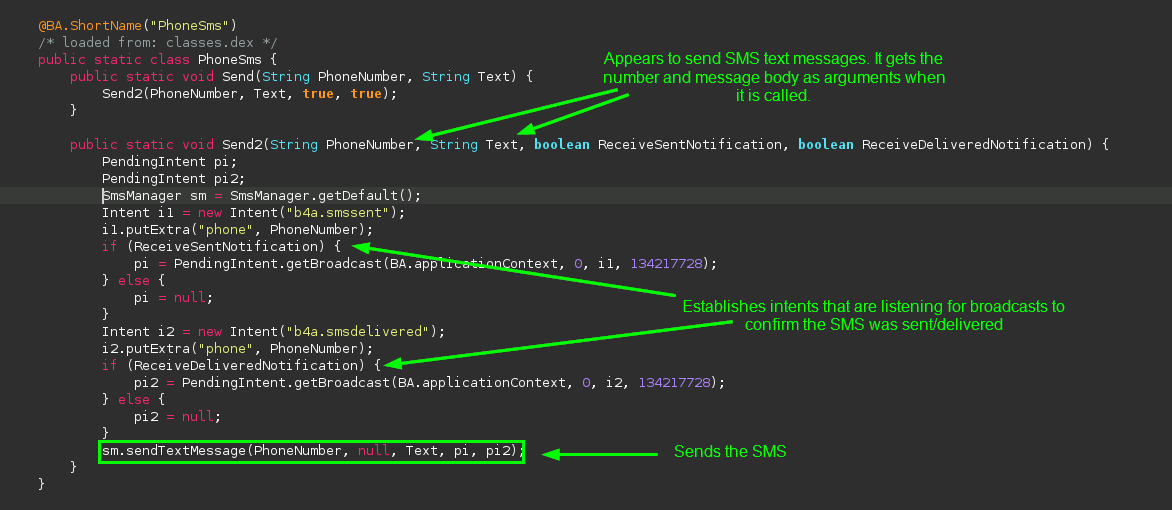Click the Send2 method name in its signature
Image resolution: width=1172 pixels, height=510 pixels.
point(242,144)
